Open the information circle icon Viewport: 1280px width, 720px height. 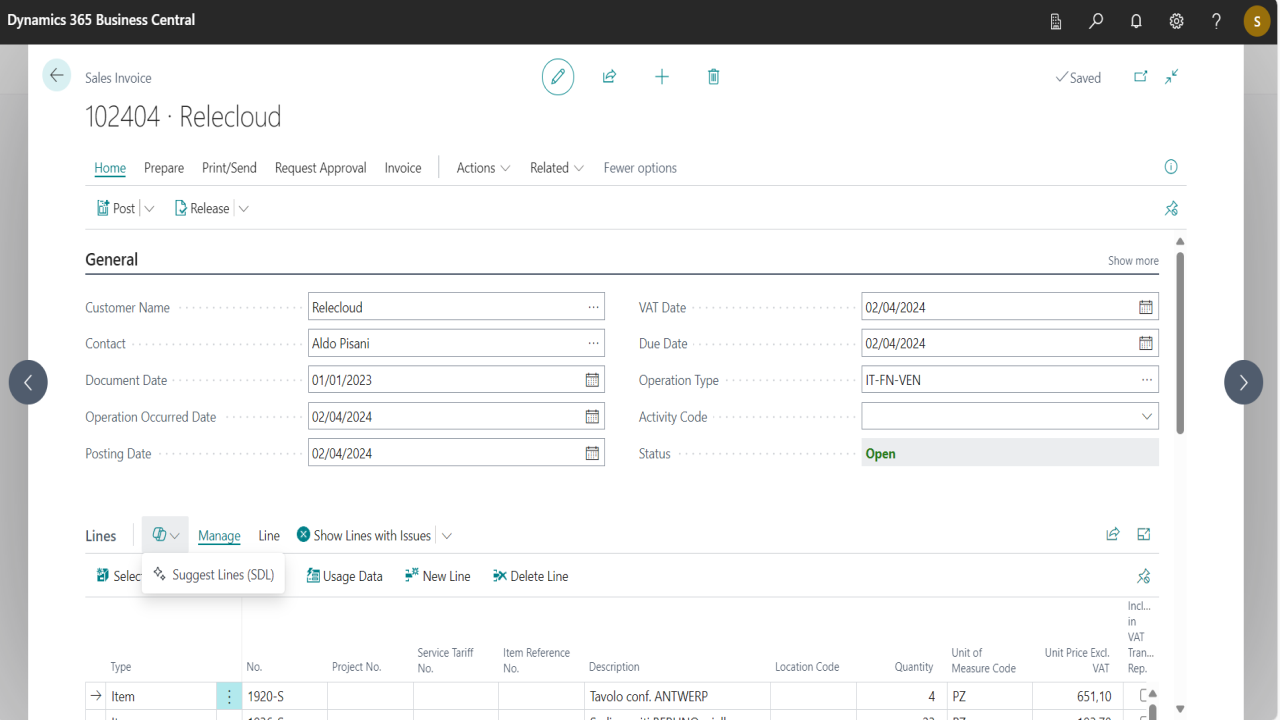pyautogui.click(x=1171, y=167)
